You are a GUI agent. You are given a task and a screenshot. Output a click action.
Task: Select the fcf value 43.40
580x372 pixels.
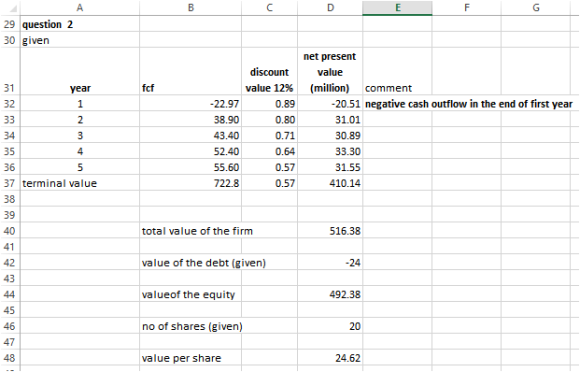tap(190, 135)
